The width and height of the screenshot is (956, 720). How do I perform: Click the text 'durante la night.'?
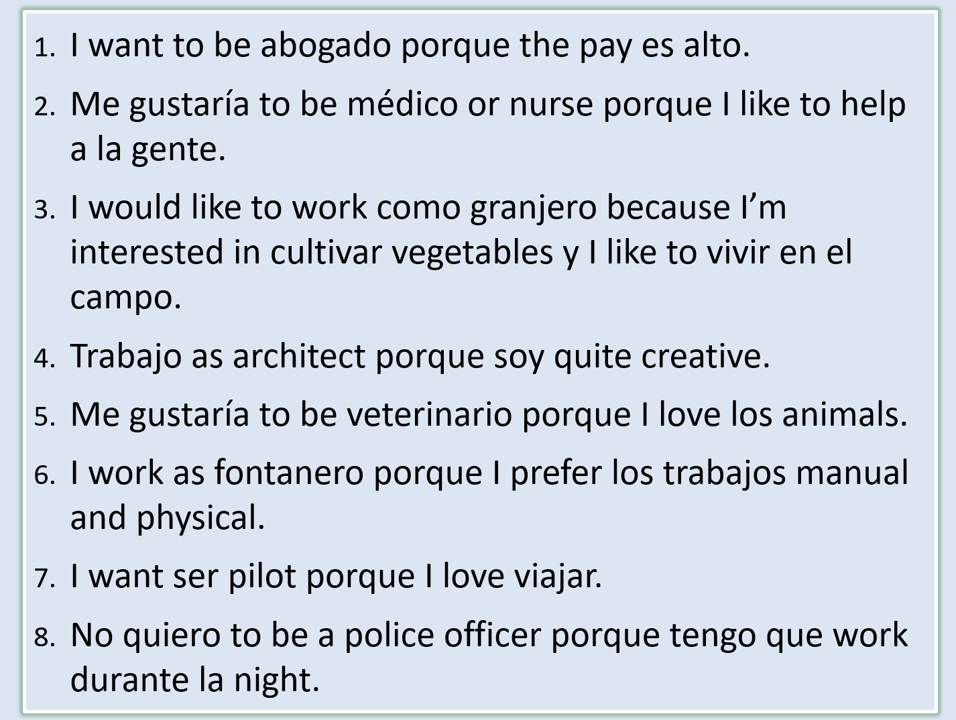[195, 680]
